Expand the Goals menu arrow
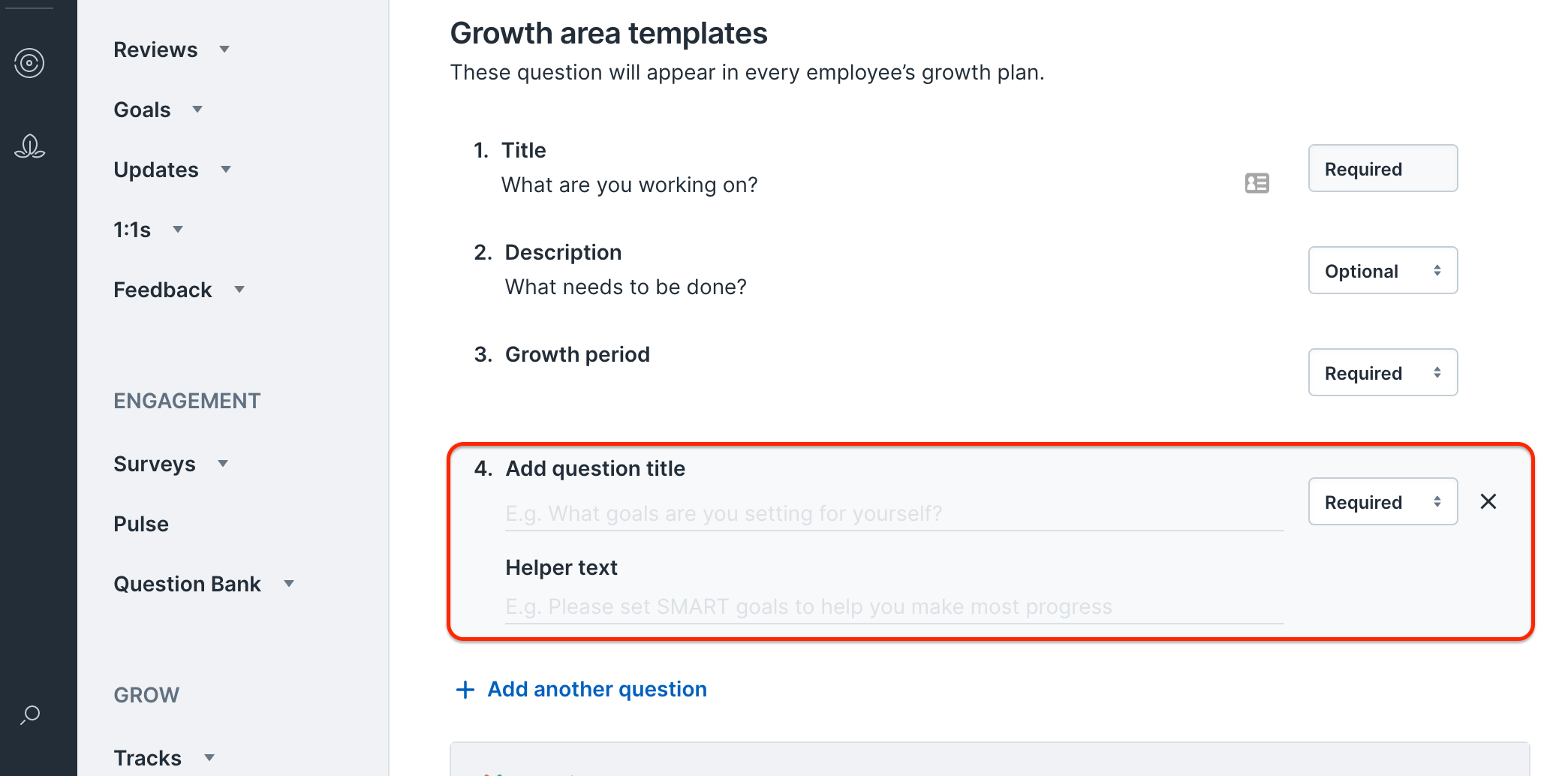Image resolution: width=1568 pixels, height=776 pixels. 197,110
